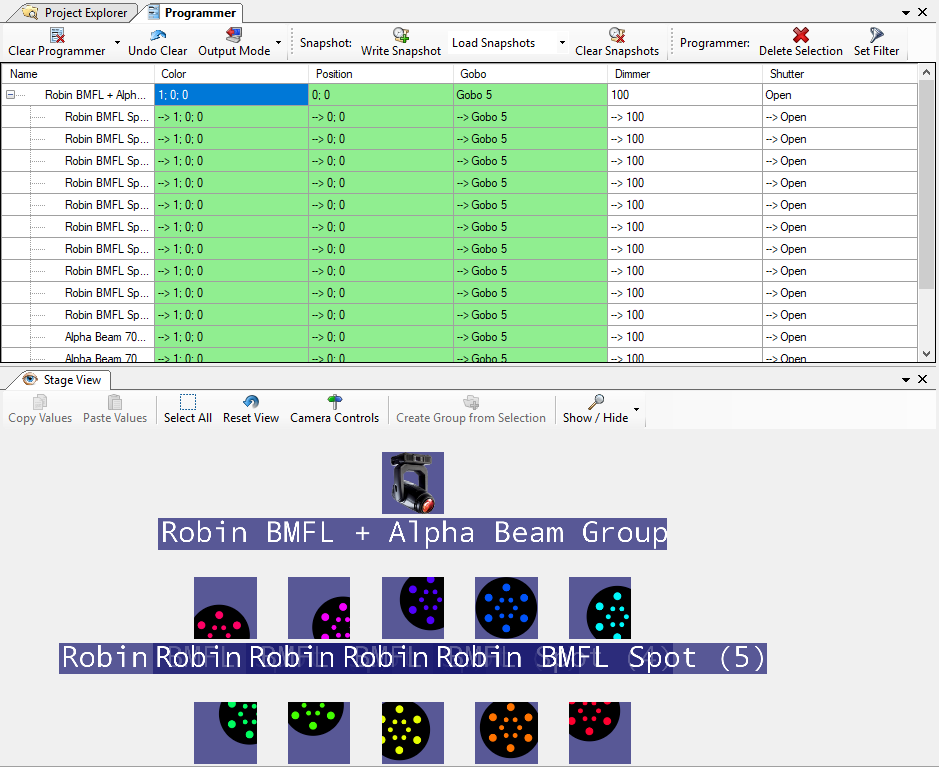Click the Show / Hide magnifier icon
This screenshot has height=767, width=939.
coord(595,402)
